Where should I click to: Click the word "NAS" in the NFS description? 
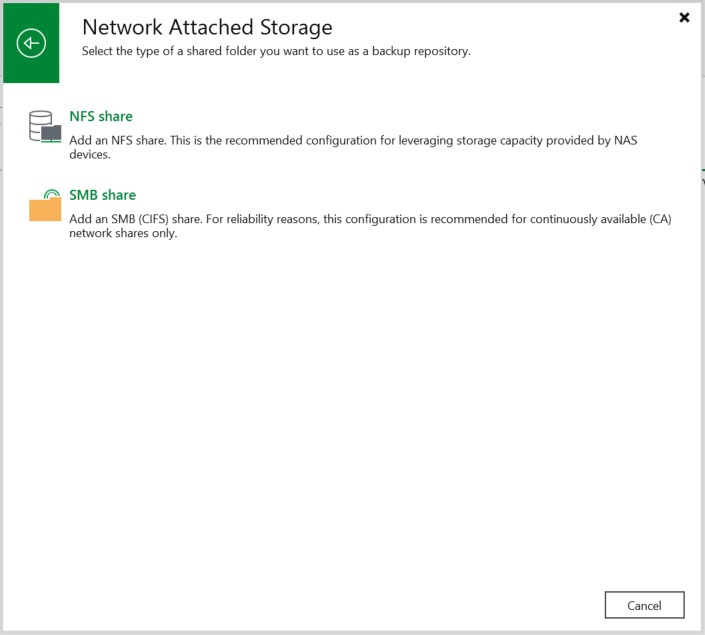tap(626, 140)
